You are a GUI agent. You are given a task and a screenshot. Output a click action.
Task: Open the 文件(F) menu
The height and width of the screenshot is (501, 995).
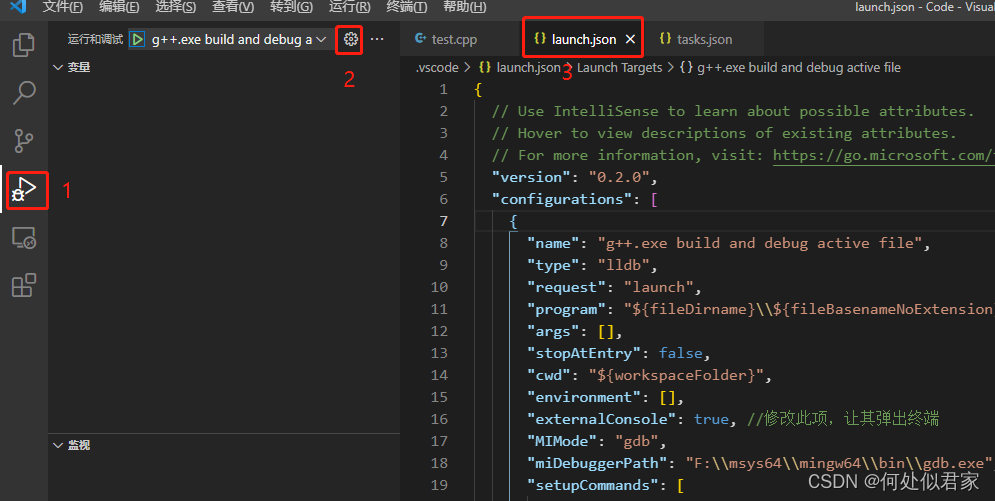coord(62,7)
